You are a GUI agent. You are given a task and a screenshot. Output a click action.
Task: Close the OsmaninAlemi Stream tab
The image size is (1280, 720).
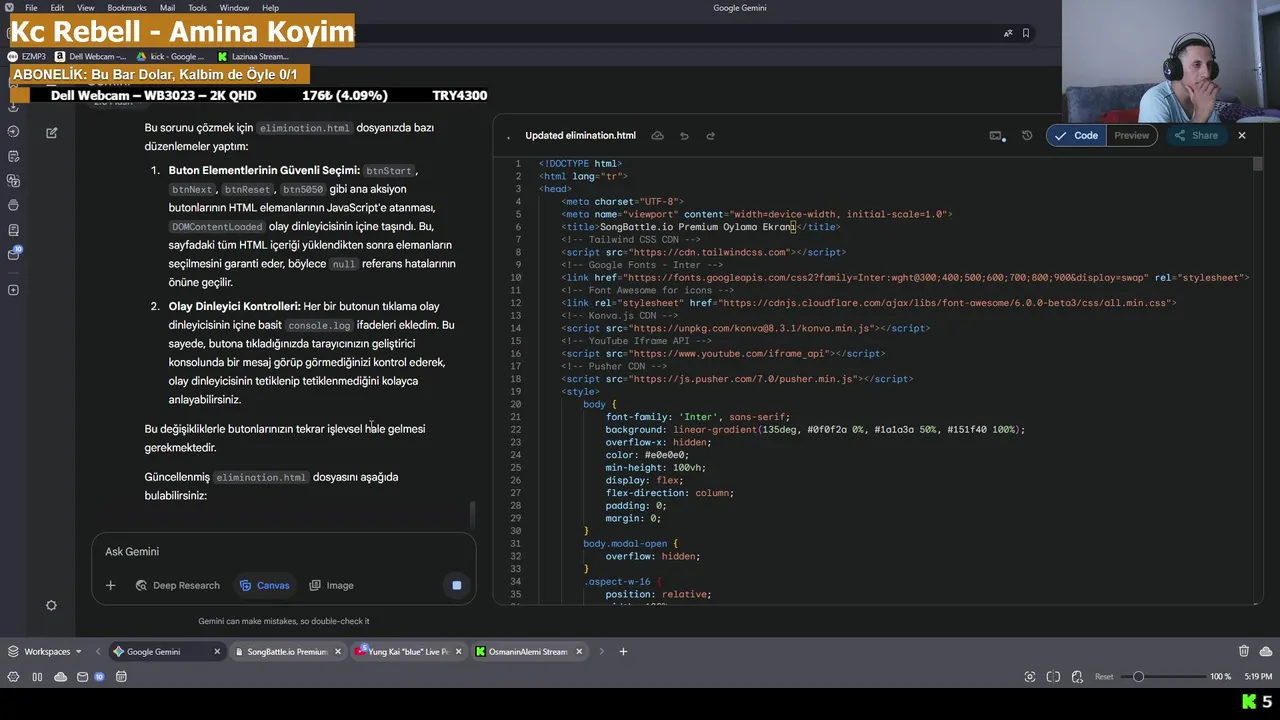(x=579, y=652)
